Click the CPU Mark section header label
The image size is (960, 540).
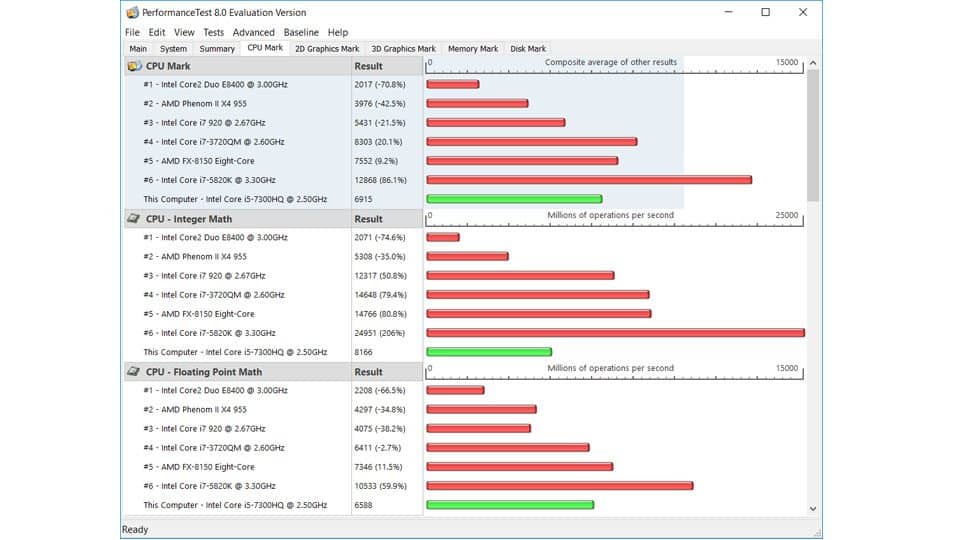tap(168, 66)
